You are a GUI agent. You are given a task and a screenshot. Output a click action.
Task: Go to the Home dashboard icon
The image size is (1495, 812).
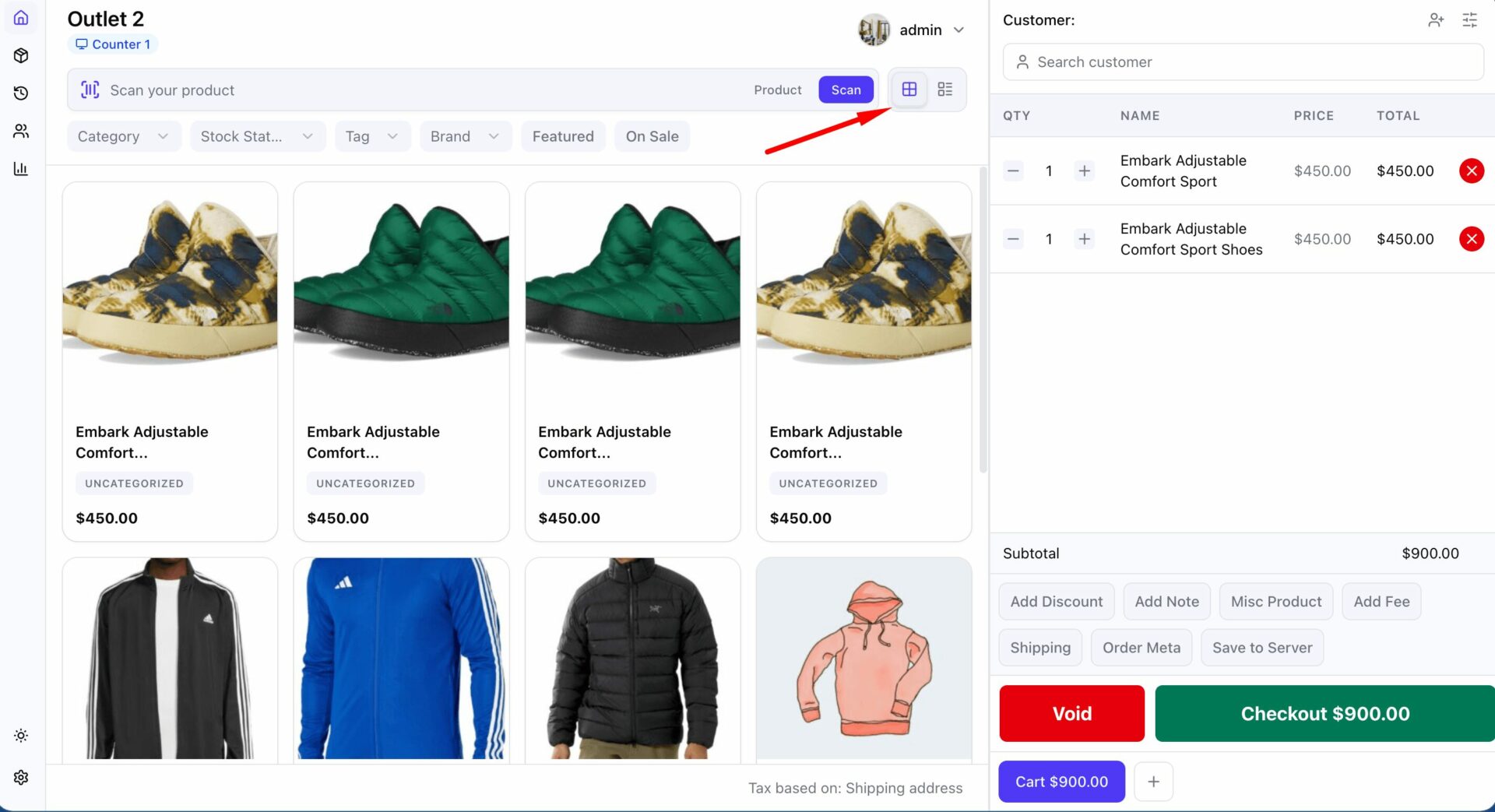(x=21, y=18)
